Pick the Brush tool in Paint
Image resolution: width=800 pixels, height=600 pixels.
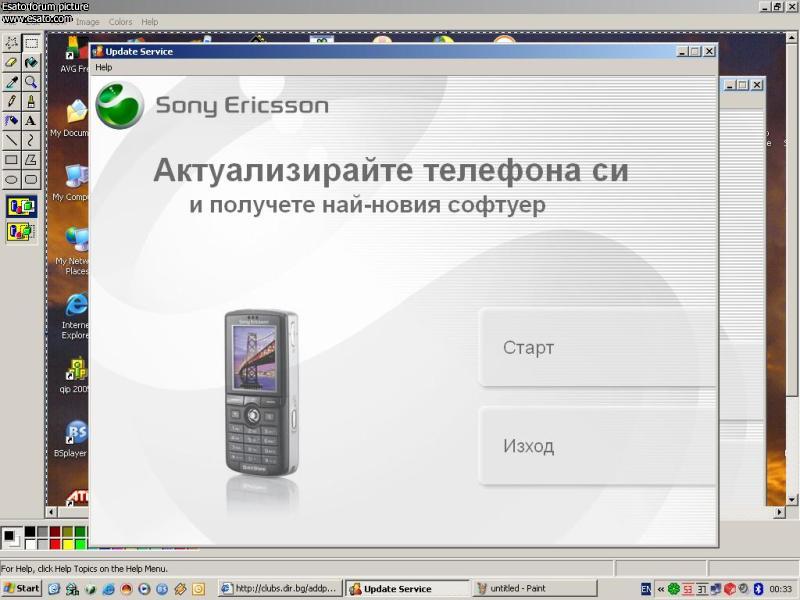pos(31,102)
